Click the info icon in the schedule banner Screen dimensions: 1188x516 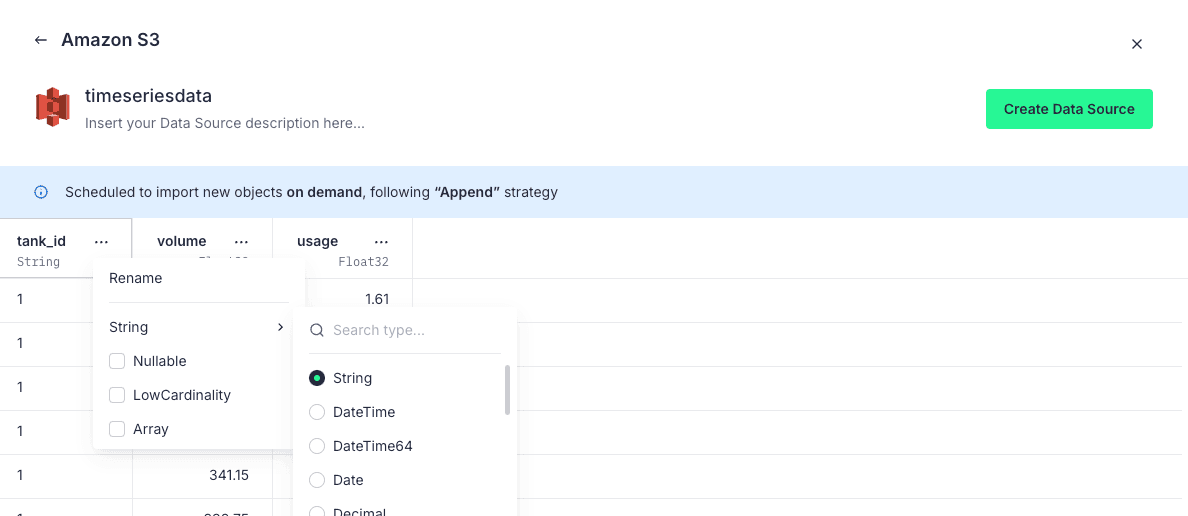tap(41, 192)
